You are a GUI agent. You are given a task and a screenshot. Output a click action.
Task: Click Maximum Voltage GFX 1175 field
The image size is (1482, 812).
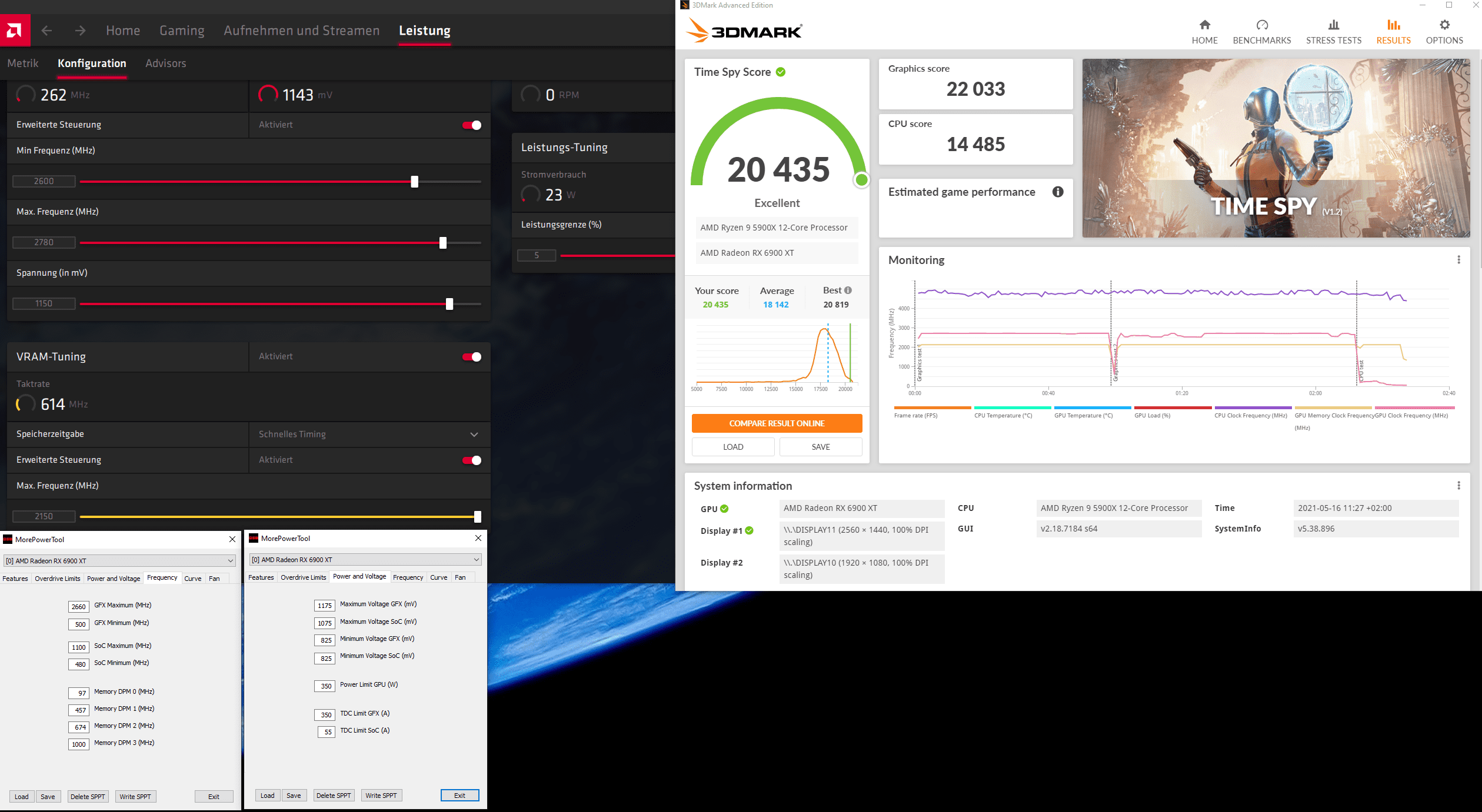(x=325, y=606)
